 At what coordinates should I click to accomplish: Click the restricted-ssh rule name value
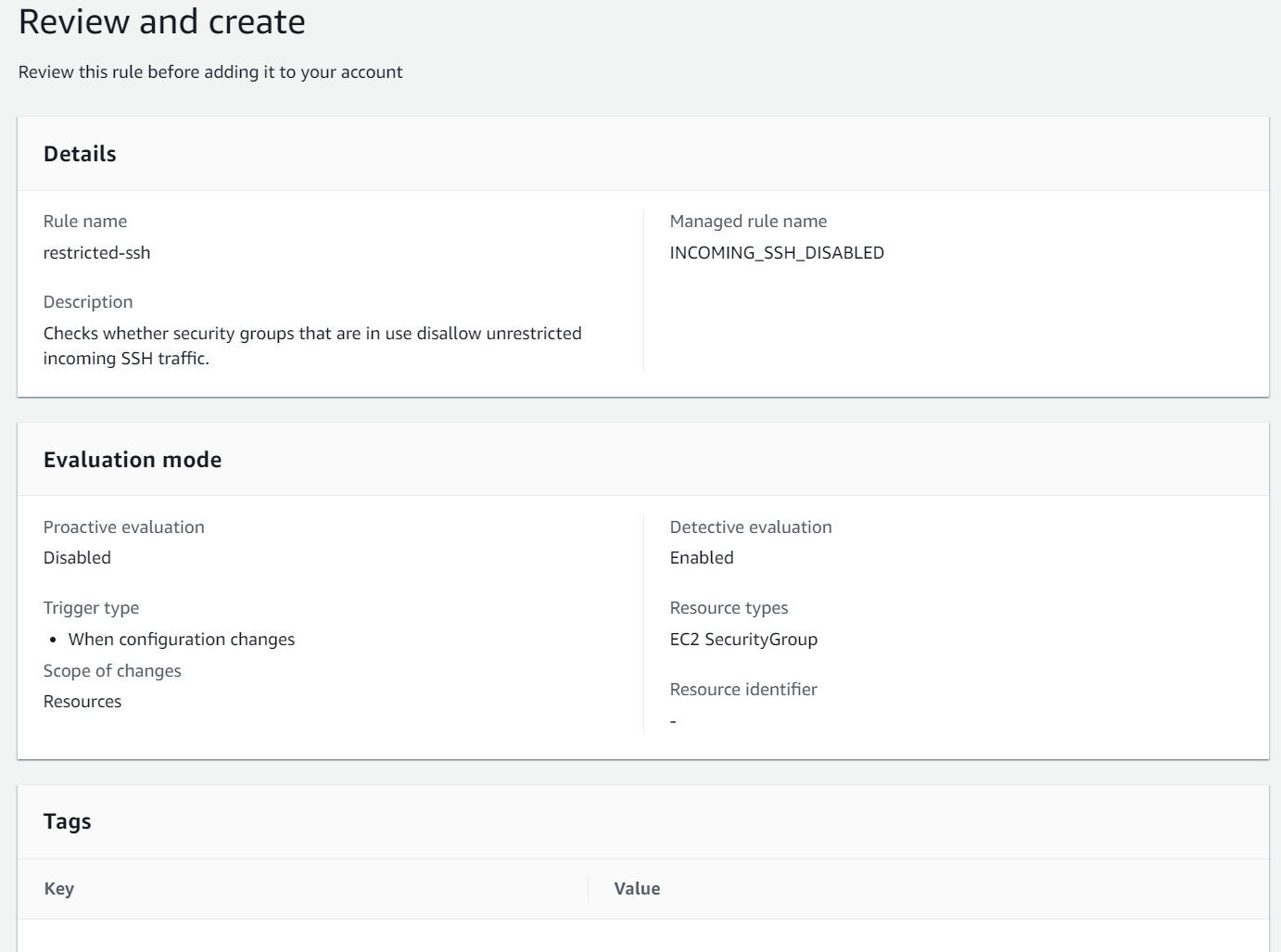coord(96,253)
